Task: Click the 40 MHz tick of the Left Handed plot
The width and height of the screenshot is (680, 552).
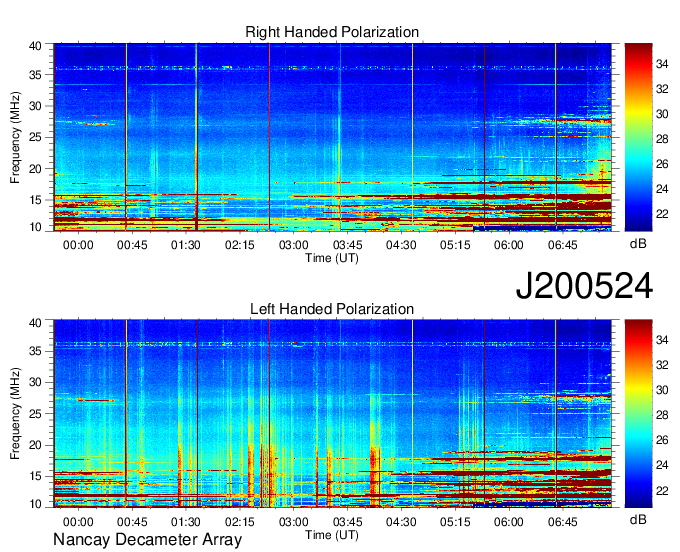Action: click(x=35, y=323)
